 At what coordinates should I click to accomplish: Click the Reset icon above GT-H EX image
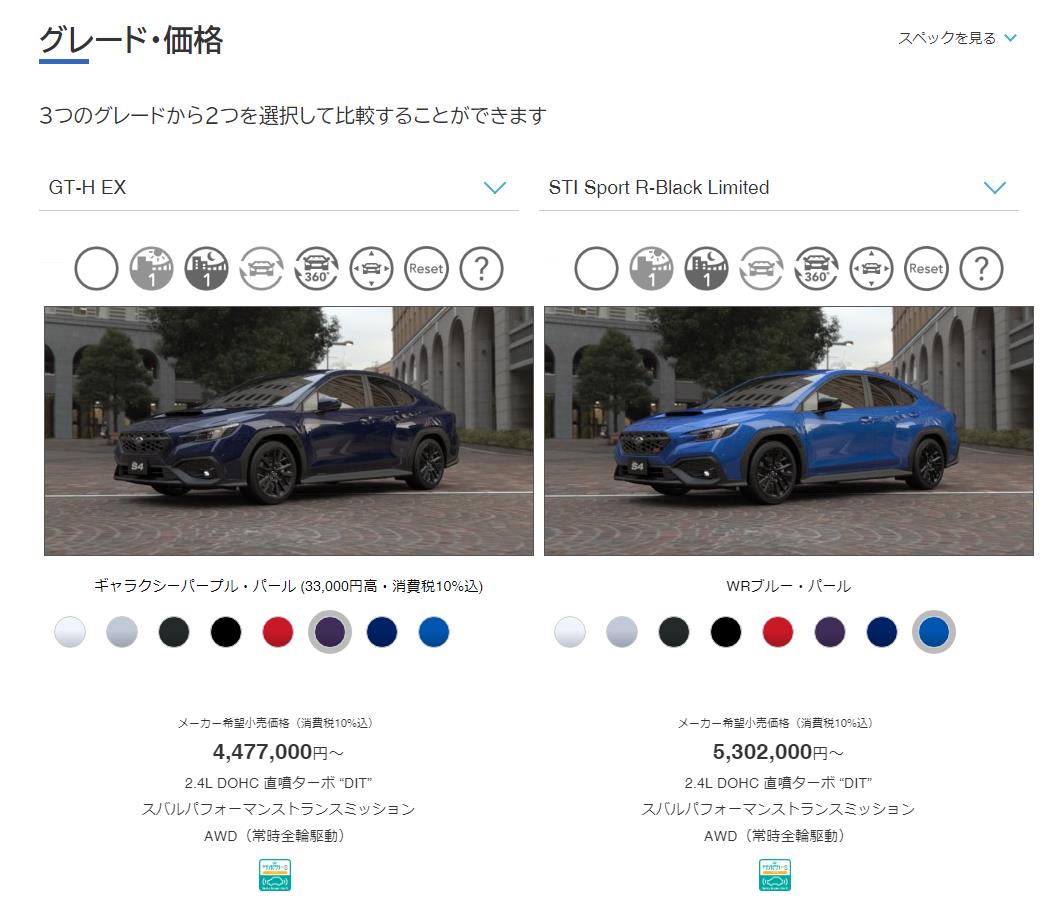(426, 269)
